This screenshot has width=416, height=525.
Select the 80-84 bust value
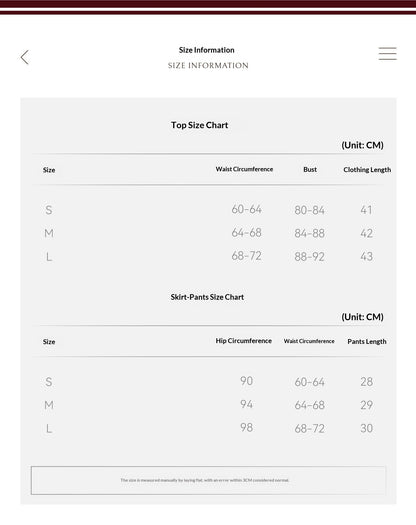309,210
